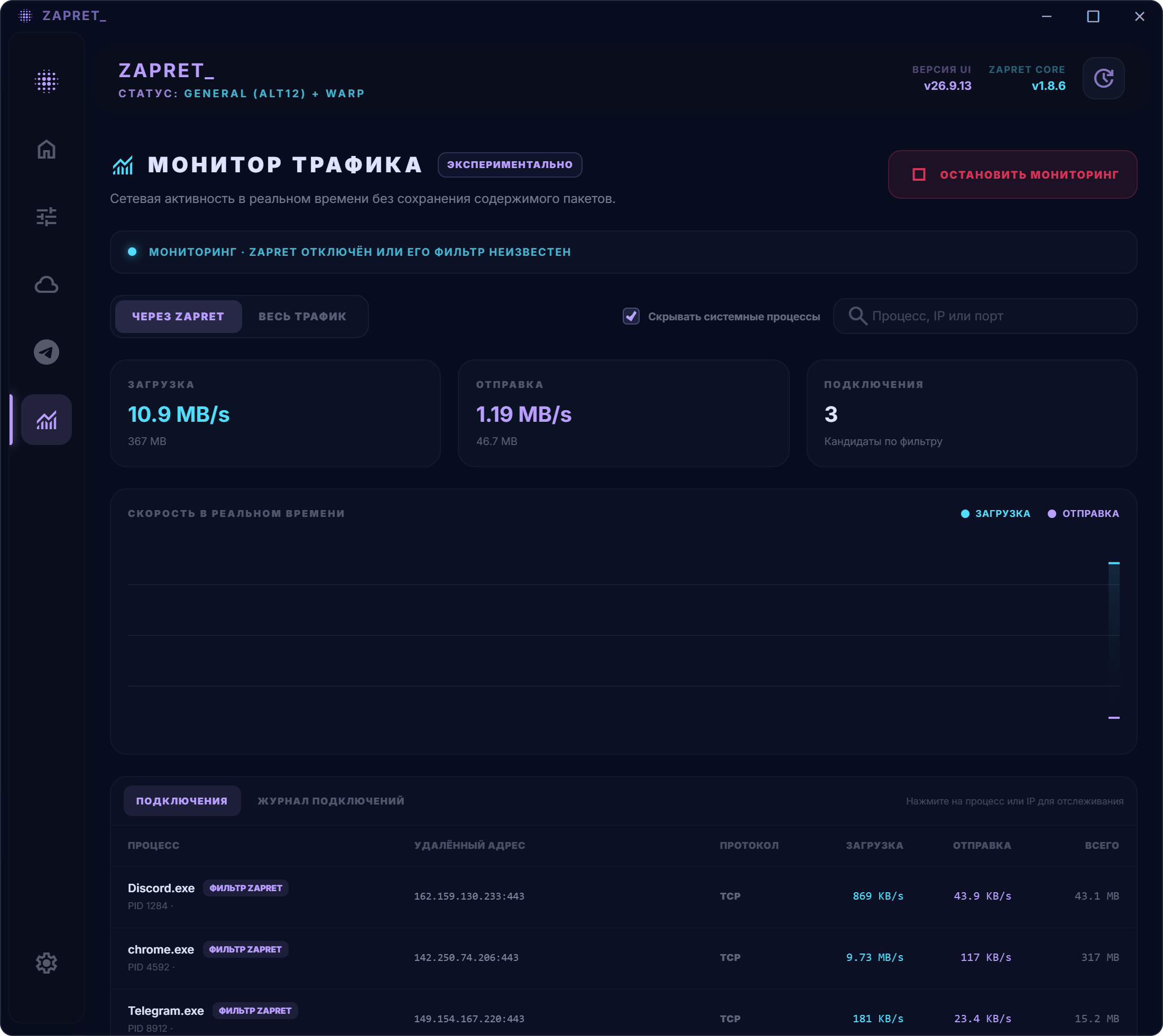The image size is (1163, 1036).
Task: Open the Home page in sidebar
Action: [x=46, y=149]
